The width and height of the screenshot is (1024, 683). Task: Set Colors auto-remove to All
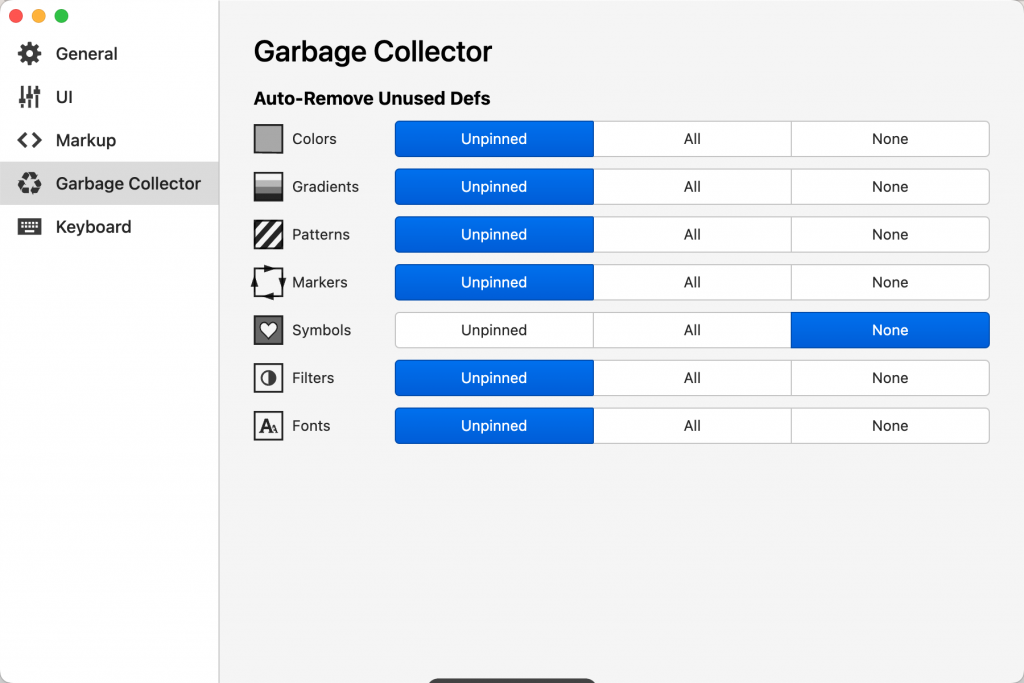[x=692, y=139]
